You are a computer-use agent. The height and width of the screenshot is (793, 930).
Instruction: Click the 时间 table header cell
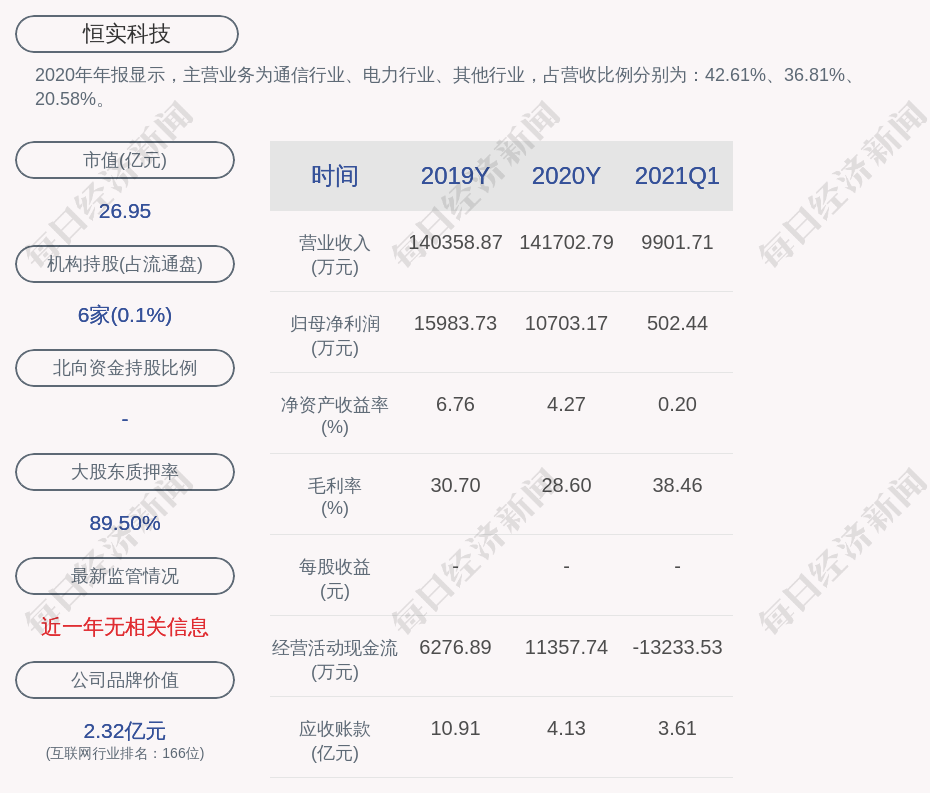pyautogui.click(x=335, y=176)
